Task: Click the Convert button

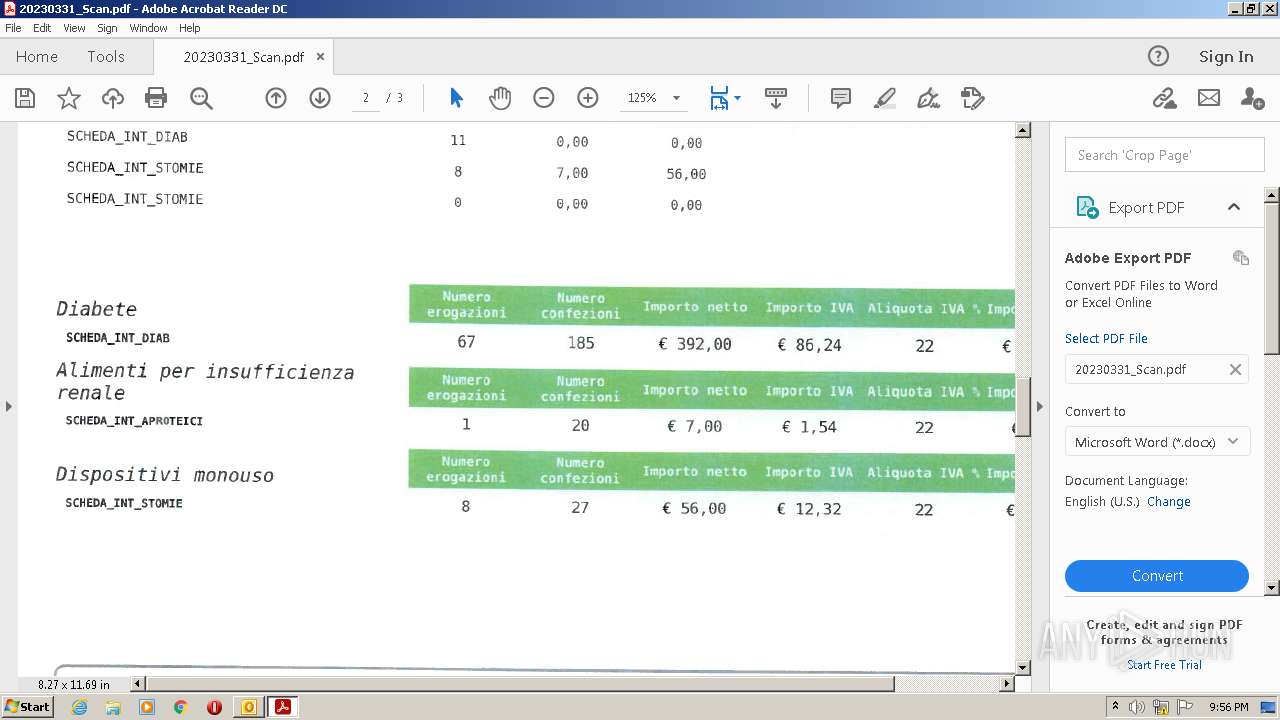Action: 1157,576
